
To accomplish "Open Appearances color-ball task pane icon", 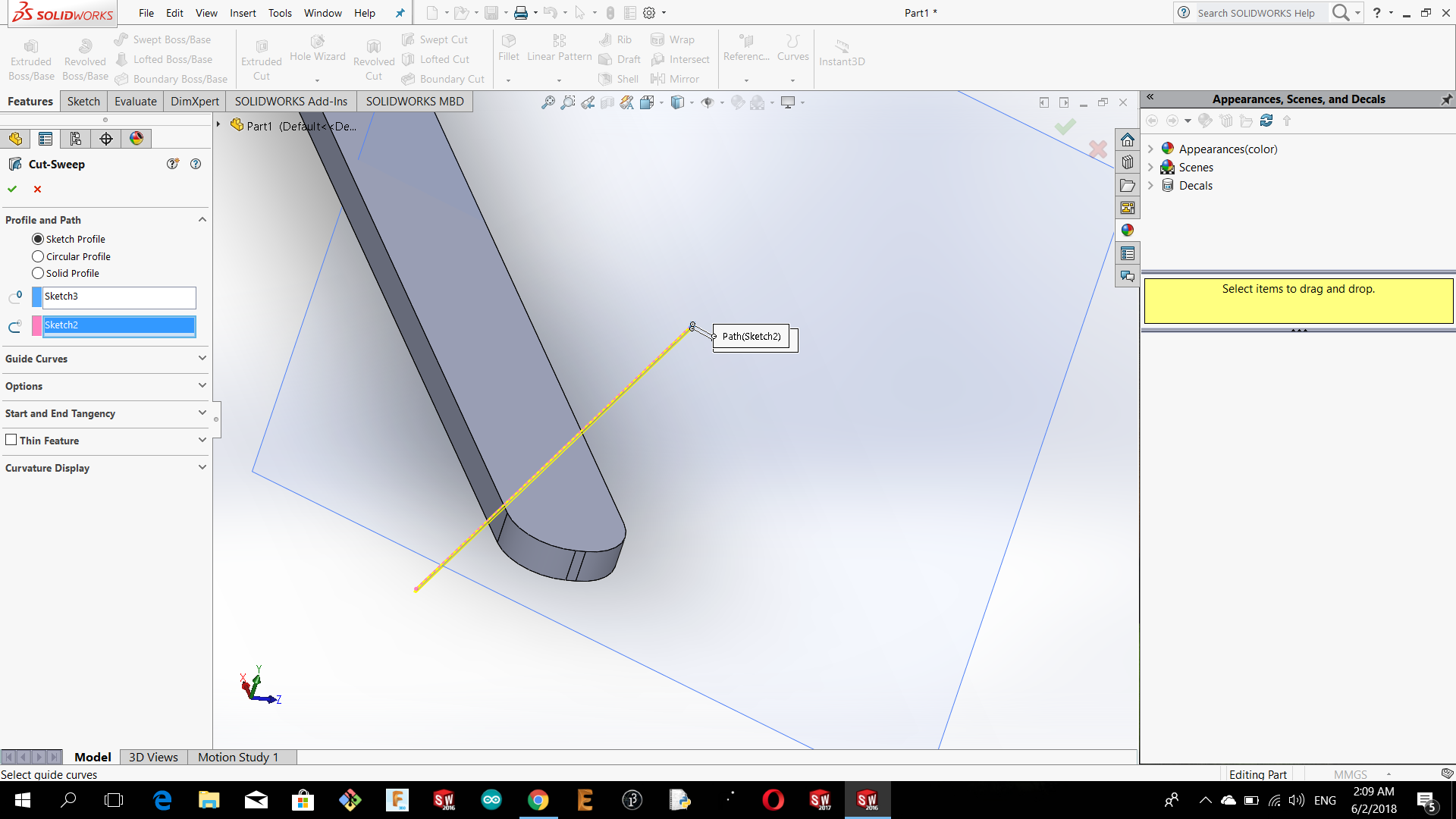I will click(1128, 231).
